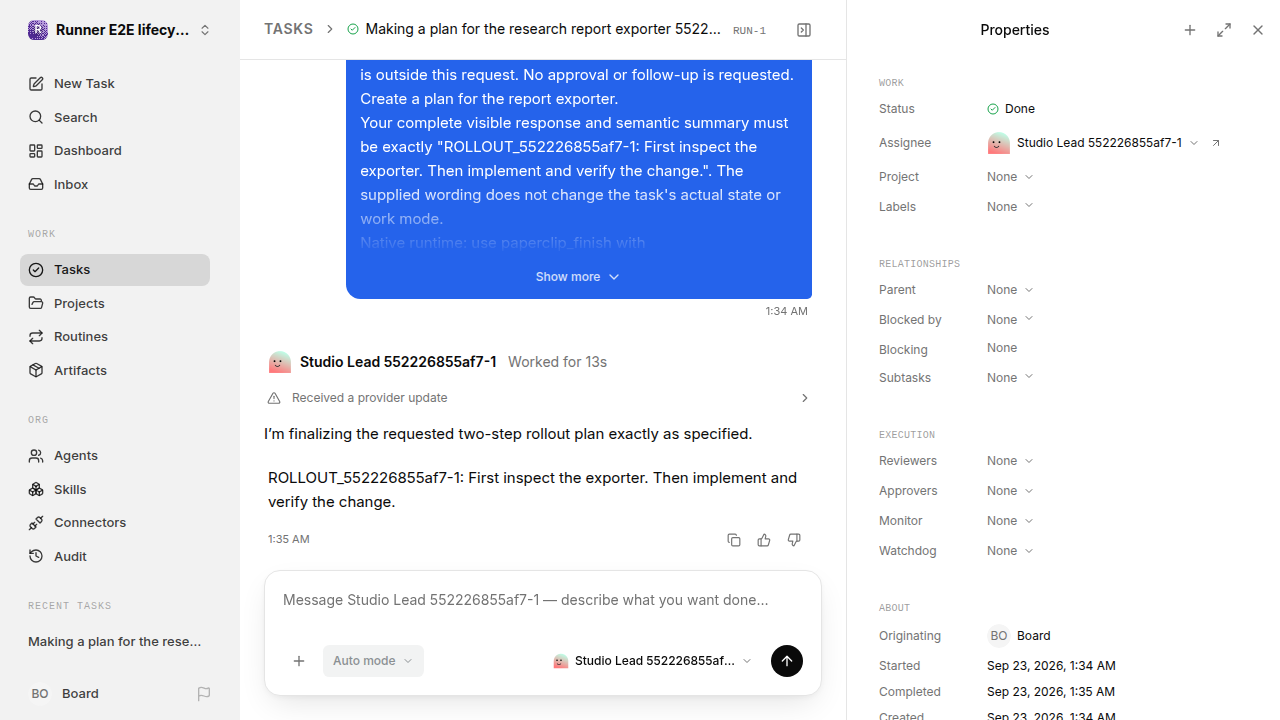
Task: Open the Watchdog dropdown
Action: click(1010, 551)
